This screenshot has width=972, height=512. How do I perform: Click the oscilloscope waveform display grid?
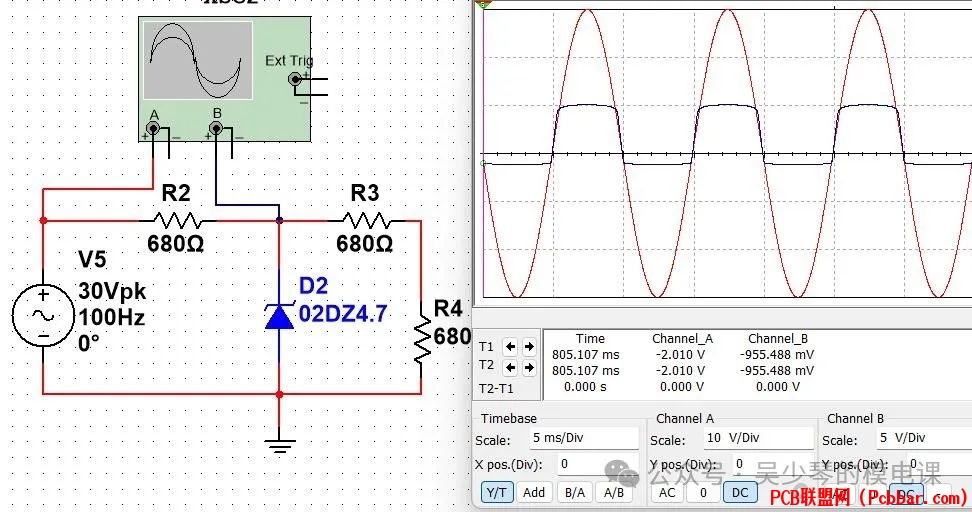pos(727,154)
